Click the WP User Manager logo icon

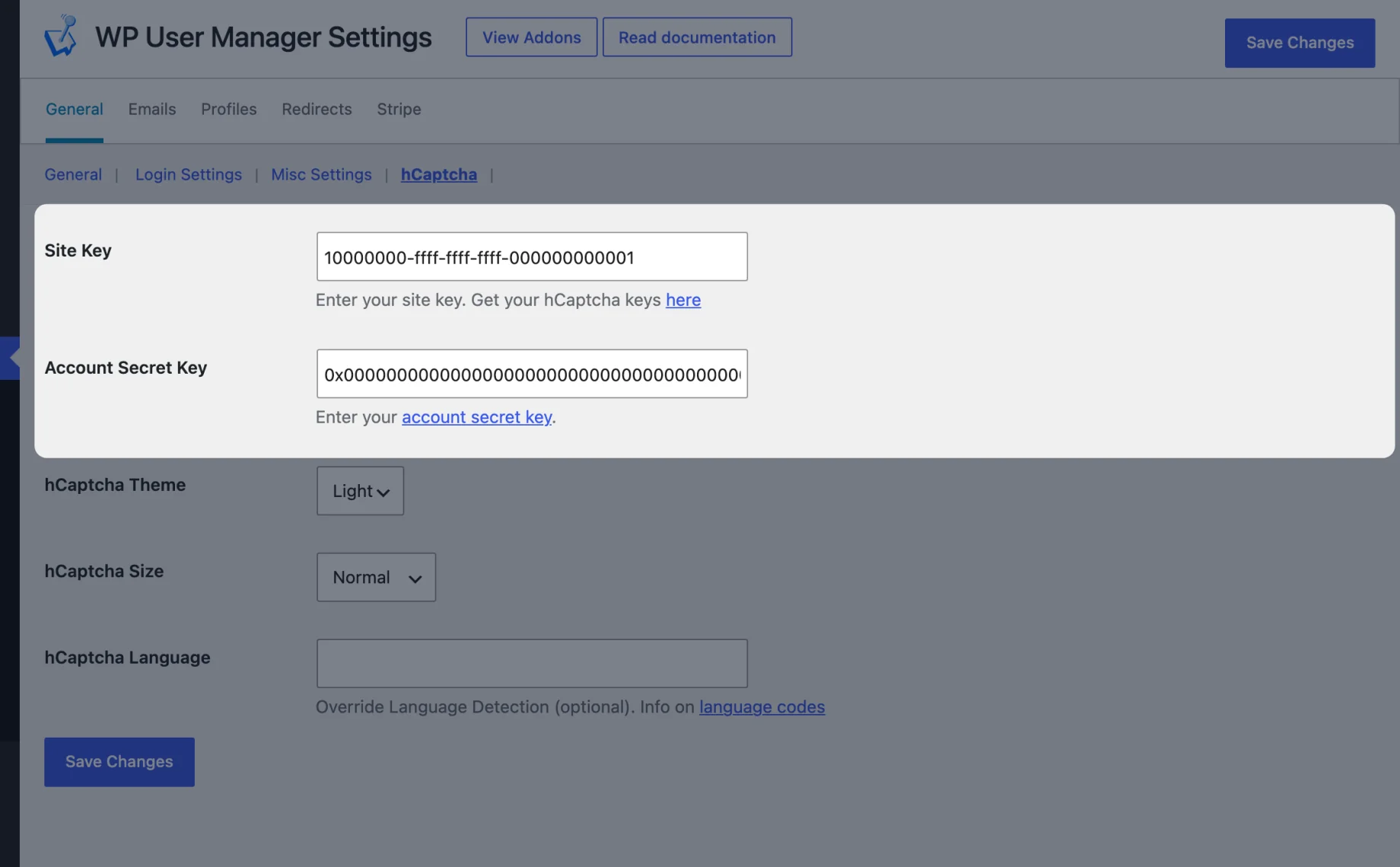(61, 36)
